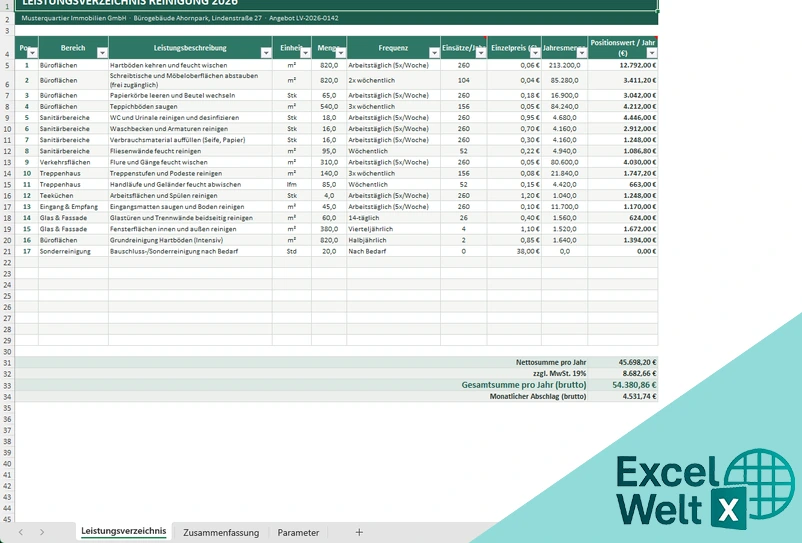Open the Positionswert / Jahr filter dropdown

[x=652, y=53]
